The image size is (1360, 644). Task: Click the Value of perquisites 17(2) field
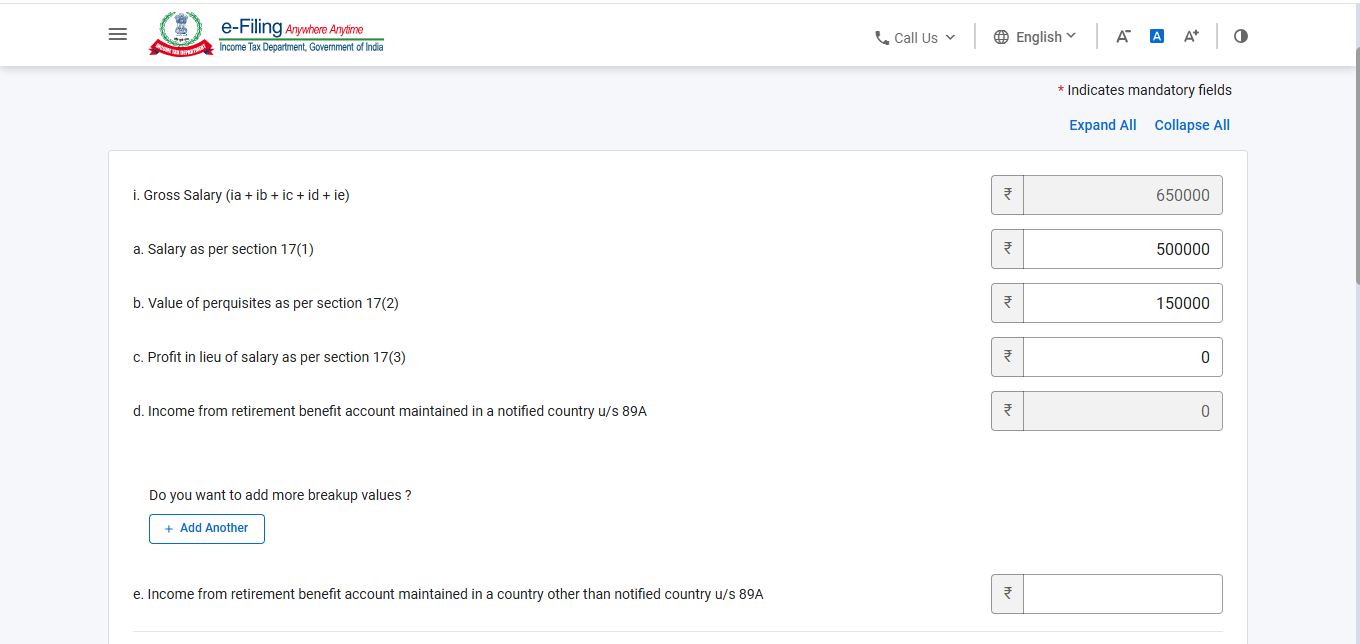pyautogui.click(x=1122, y=303)
